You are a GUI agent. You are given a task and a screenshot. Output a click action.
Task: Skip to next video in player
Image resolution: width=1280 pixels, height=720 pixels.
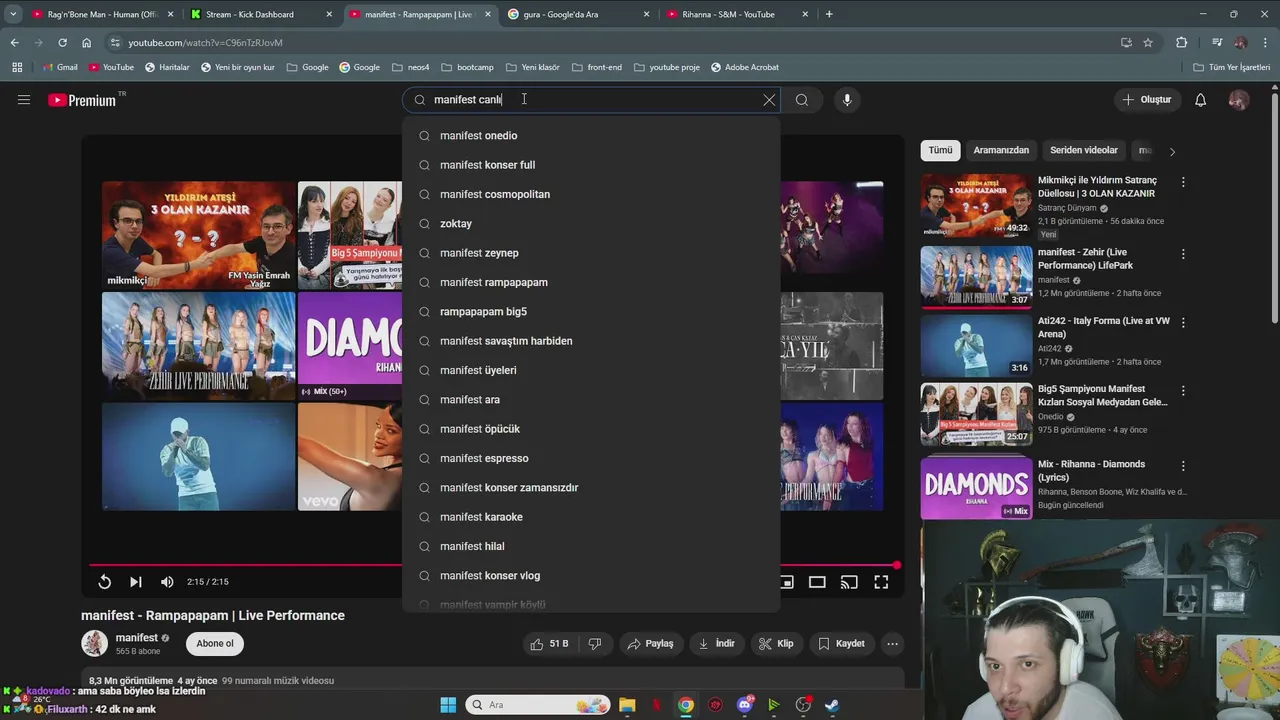pyautogui.click(x=136, y=582)
